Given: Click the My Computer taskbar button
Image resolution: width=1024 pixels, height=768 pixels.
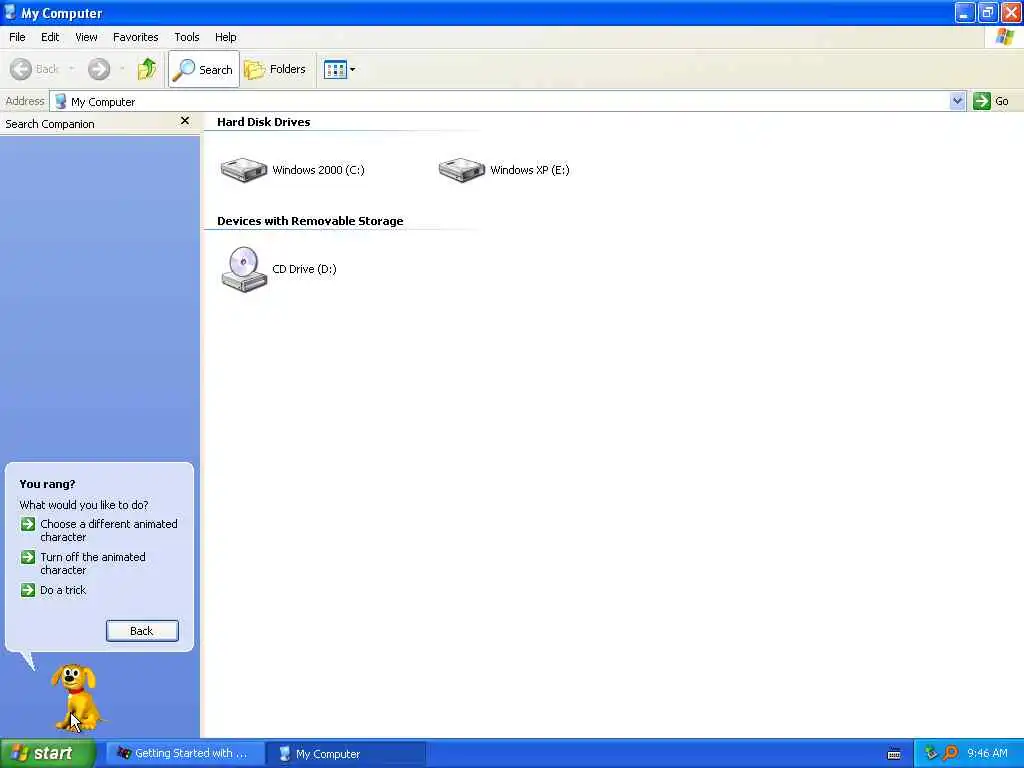Looking at the screenshot, I should [x=348, y=754].
